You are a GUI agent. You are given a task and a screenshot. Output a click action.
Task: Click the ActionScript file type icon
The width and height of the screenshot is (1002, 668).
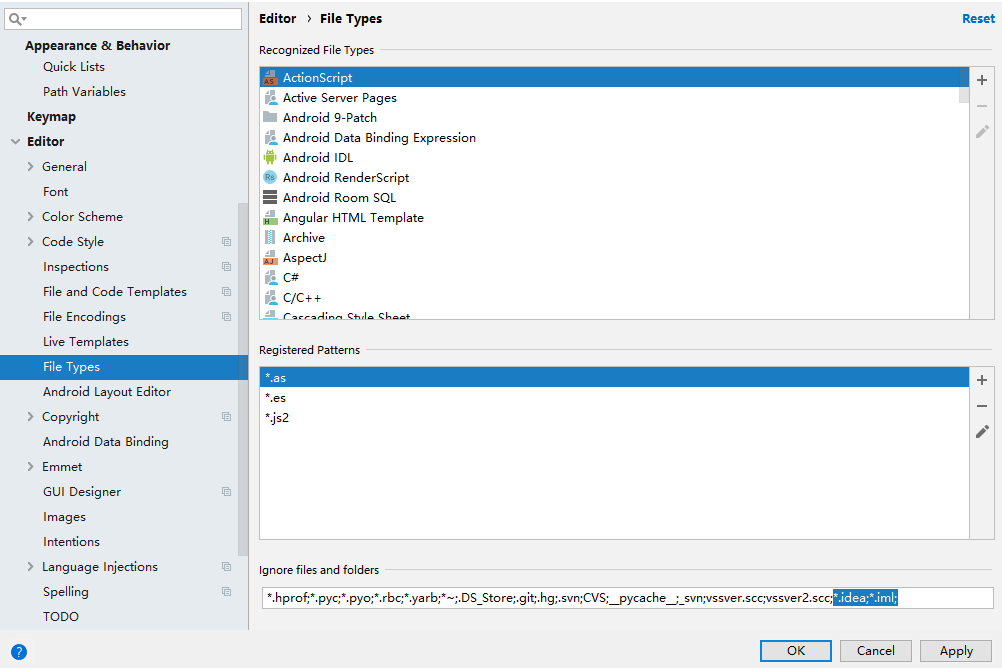coord(270,78)
